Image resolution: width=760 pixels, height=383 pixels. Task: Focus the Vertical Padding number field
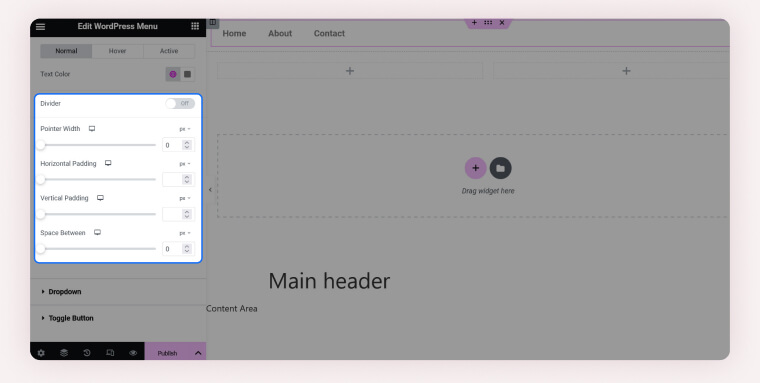pyautogui.click(x=178, y=214)
